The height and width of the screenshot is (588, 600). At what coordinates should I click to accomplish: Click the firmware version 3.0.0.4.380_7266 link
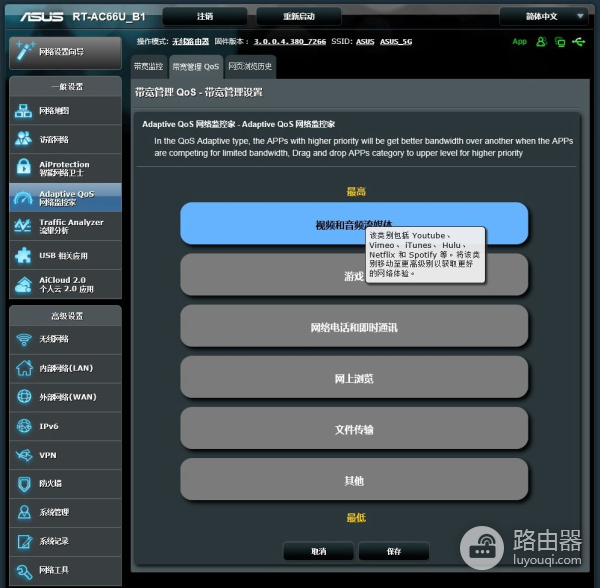click(x=290, y=41)
